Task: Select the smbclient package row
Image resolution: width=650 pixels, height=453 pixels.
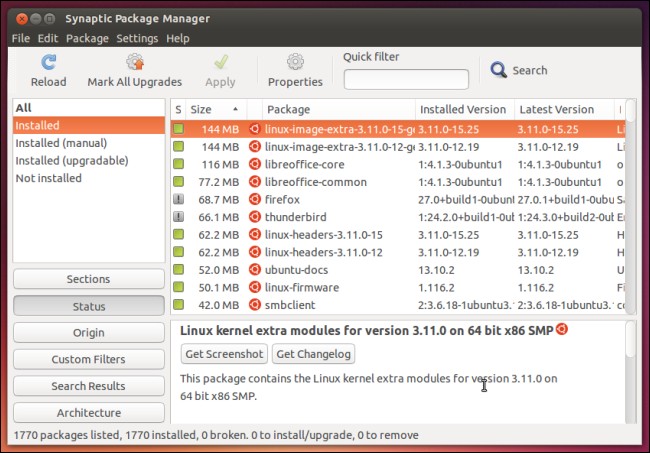Action: (x=398, y=305)
